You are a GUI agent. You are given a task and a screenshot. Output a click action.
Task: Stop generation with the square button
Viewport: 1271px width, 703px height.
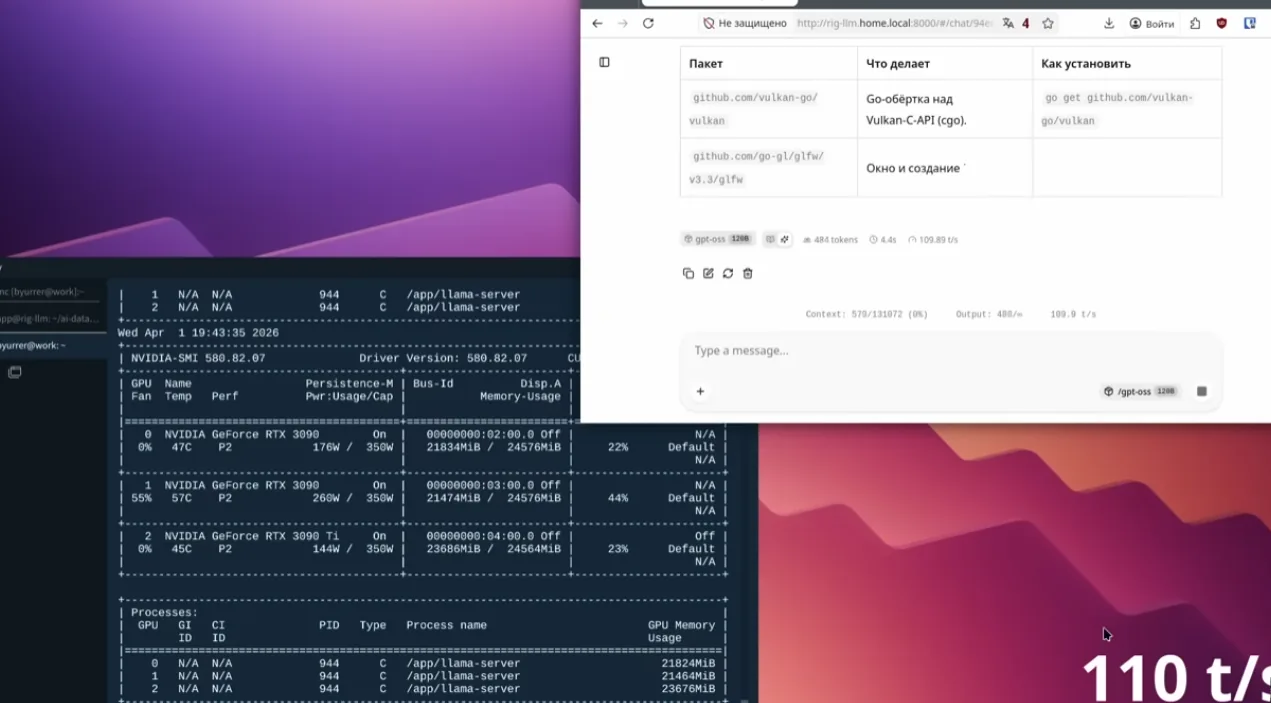point(1202,391)
